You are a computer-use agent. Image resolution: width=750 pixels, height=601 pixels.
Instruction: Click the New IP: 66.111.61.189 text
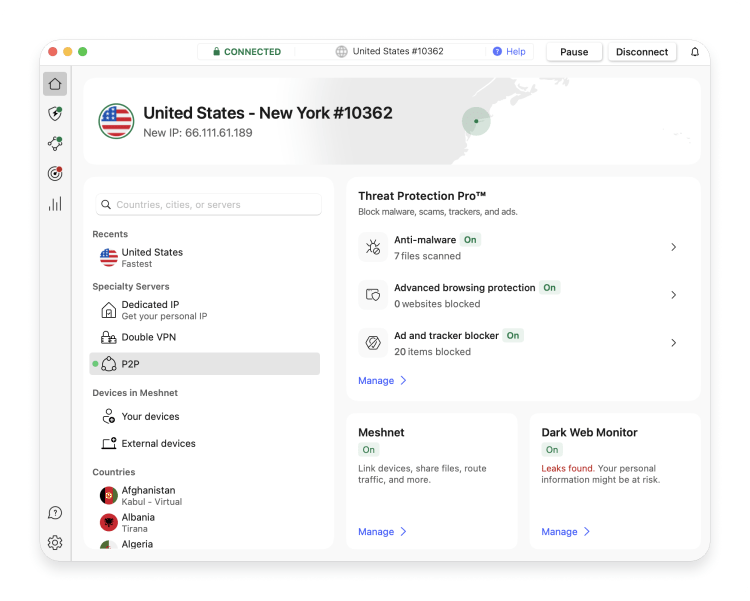coord(198,133)
